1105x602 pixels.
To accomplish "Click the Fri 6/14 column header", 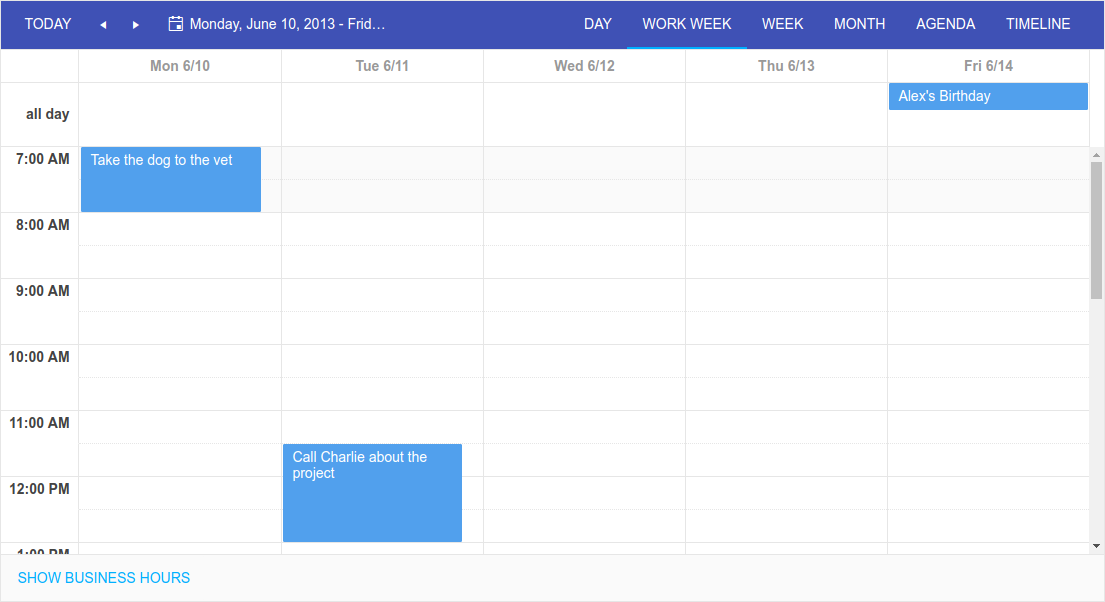I will coord(988,66).
